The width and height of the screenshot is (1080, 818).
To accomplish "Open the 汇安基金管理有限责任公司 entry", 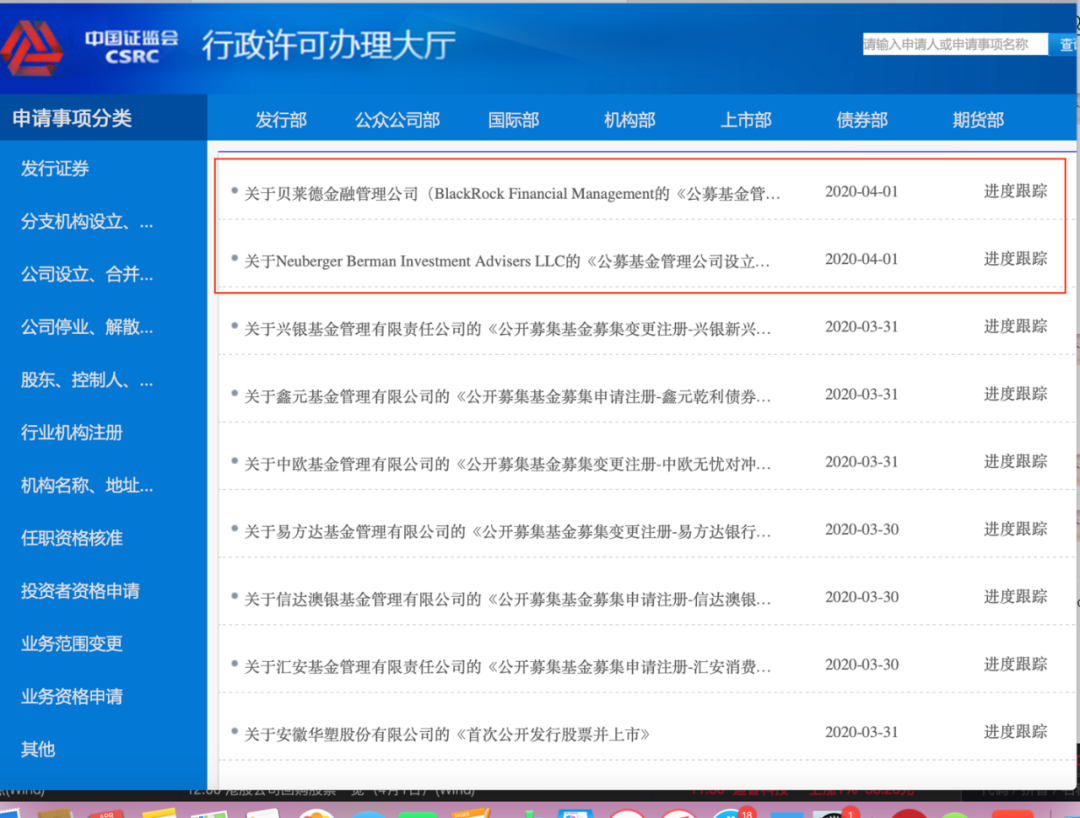I will 508,667.
